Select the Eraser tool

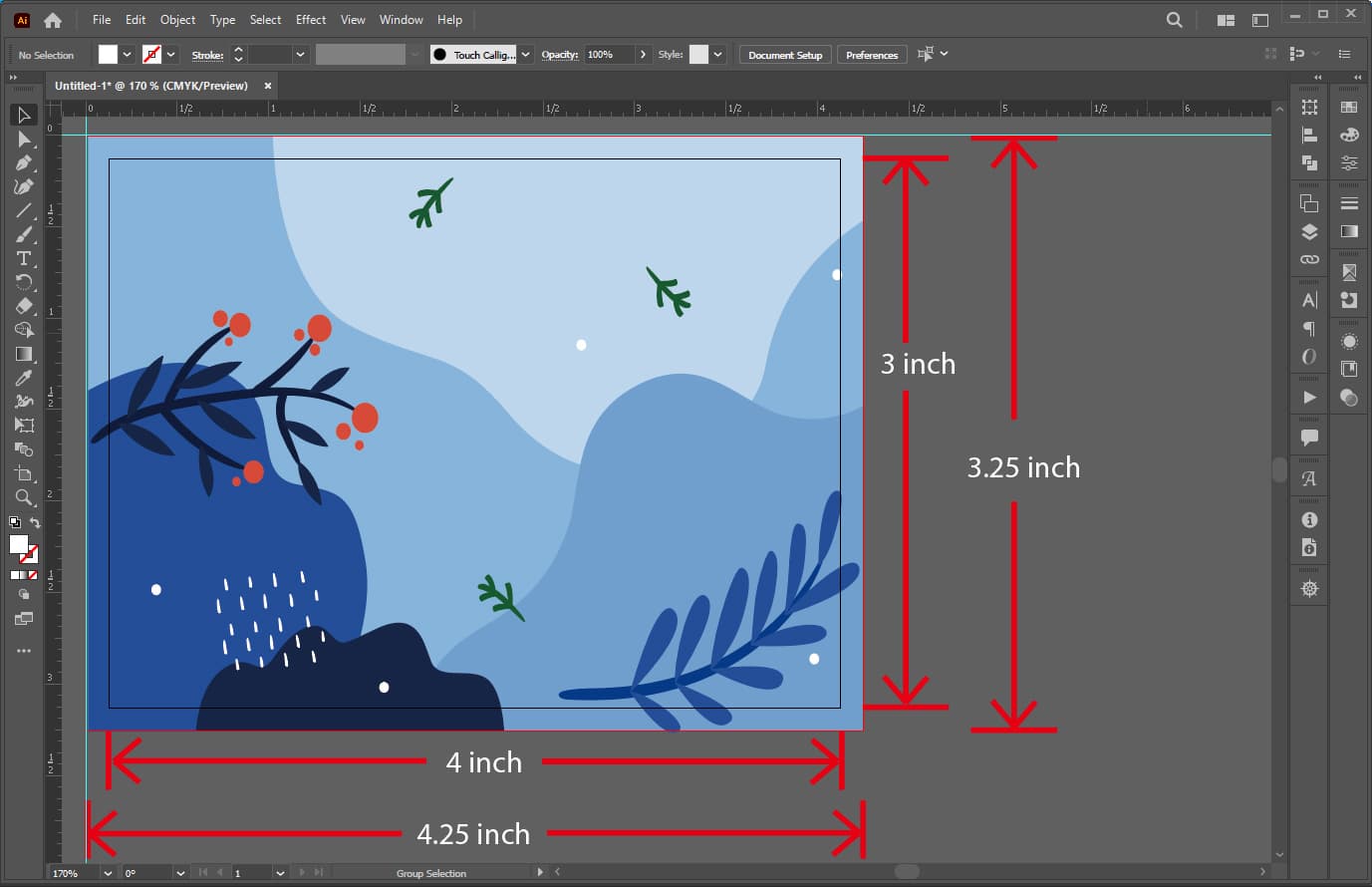click(24, 306)
